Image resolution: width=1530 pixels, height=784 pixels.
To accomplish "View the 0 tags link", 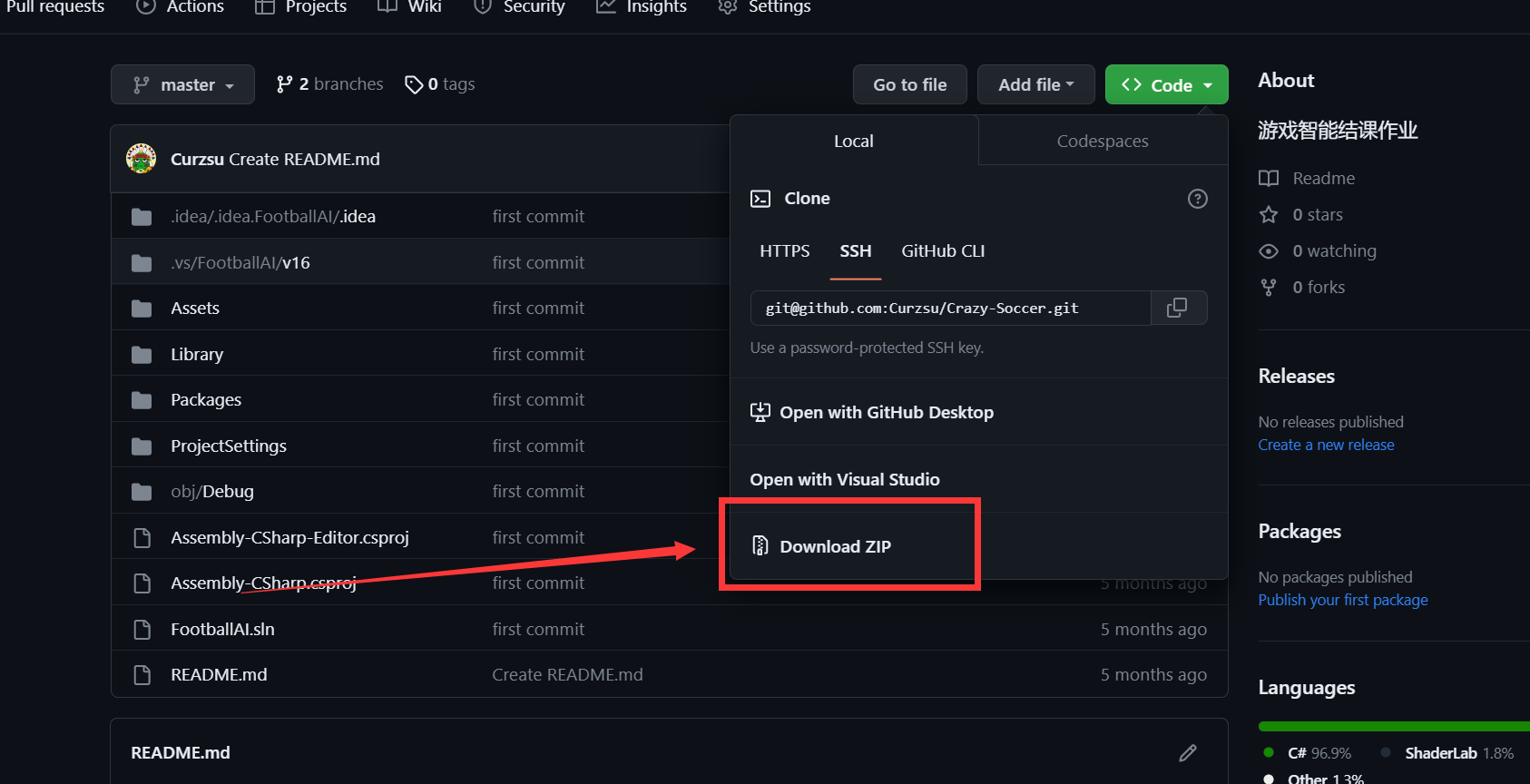I will (440, 84).
